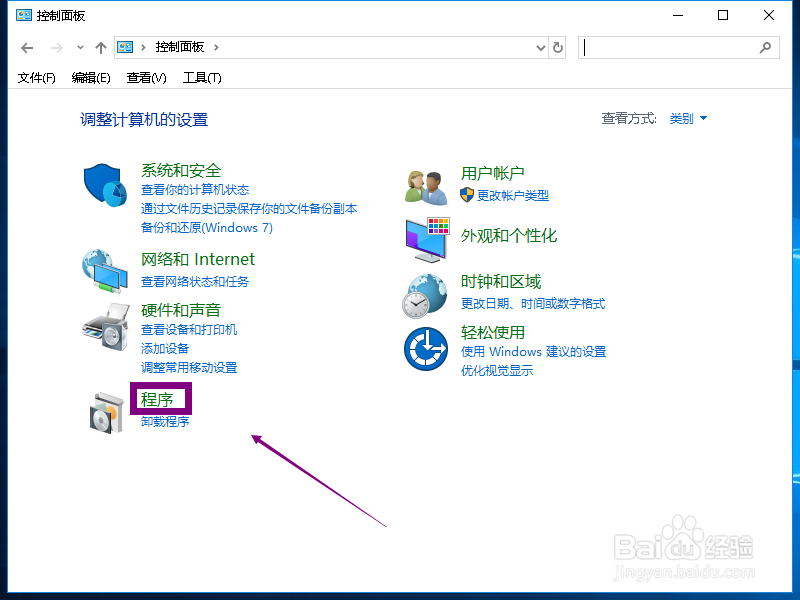The width and height of the screenshot is (800, 600).
Task: Open 时钟和区域 using the clock icon
Action: [425, 294]
